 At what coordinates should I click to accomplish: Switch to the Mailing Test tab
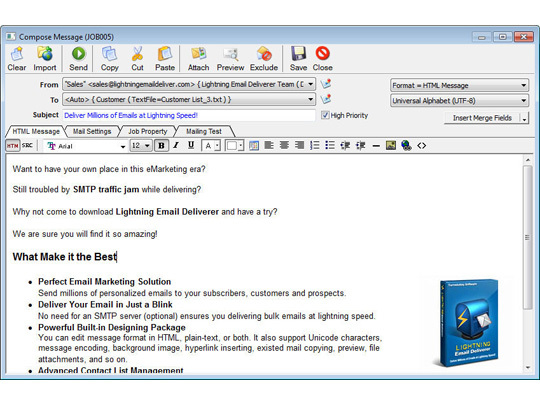204,131
